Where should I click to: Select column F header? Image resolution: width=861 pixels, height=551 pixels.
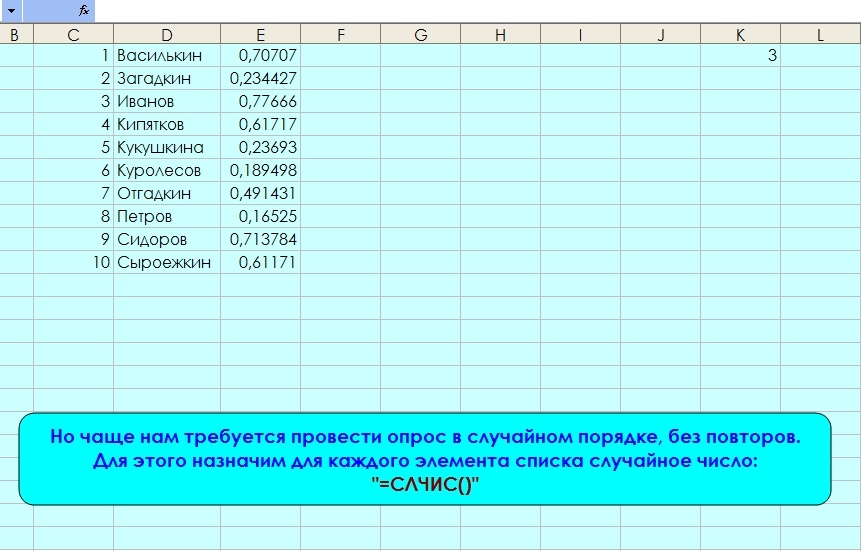coord(340,35)
